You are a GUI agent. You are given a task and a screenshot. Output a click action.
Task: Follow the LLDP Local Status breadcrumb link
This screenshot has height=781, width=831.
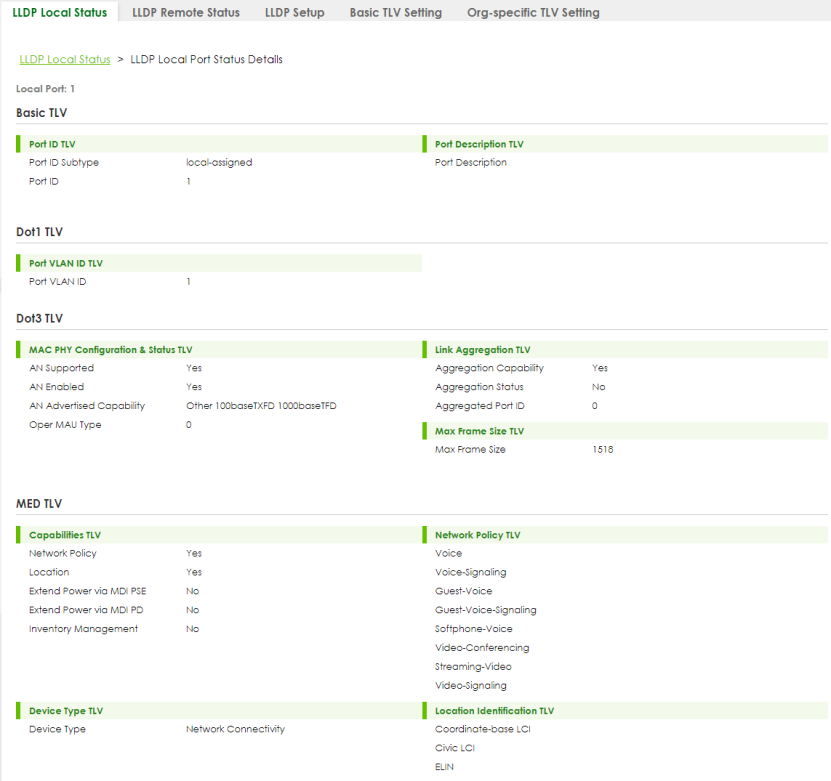point(65,59)
